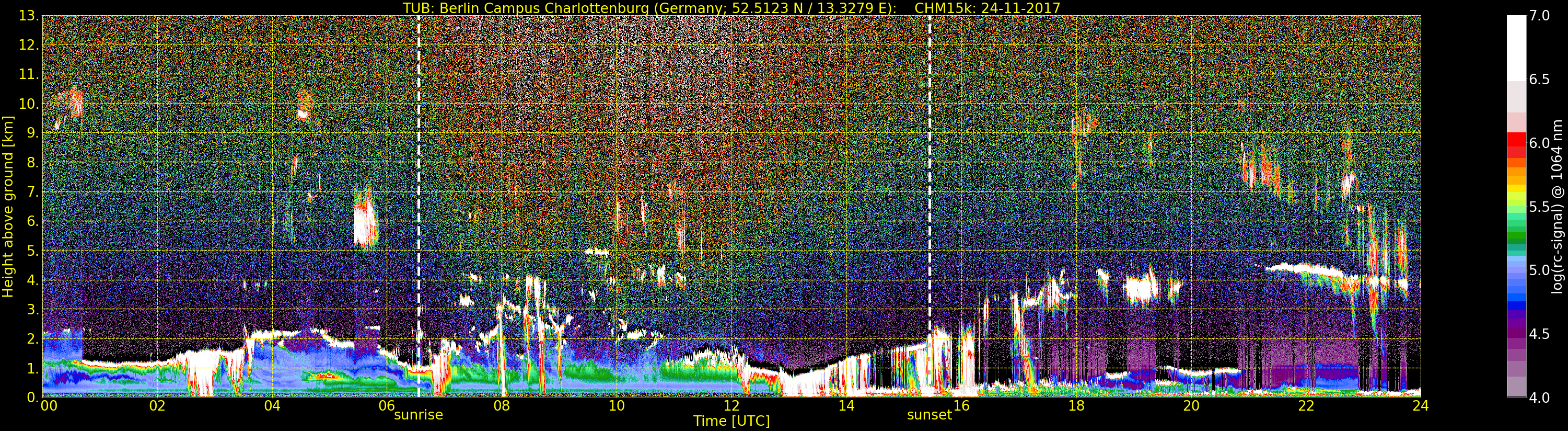1568x431 pixels.
Task: Click the '08' time tick label
Action: click(x=502, y=406)
